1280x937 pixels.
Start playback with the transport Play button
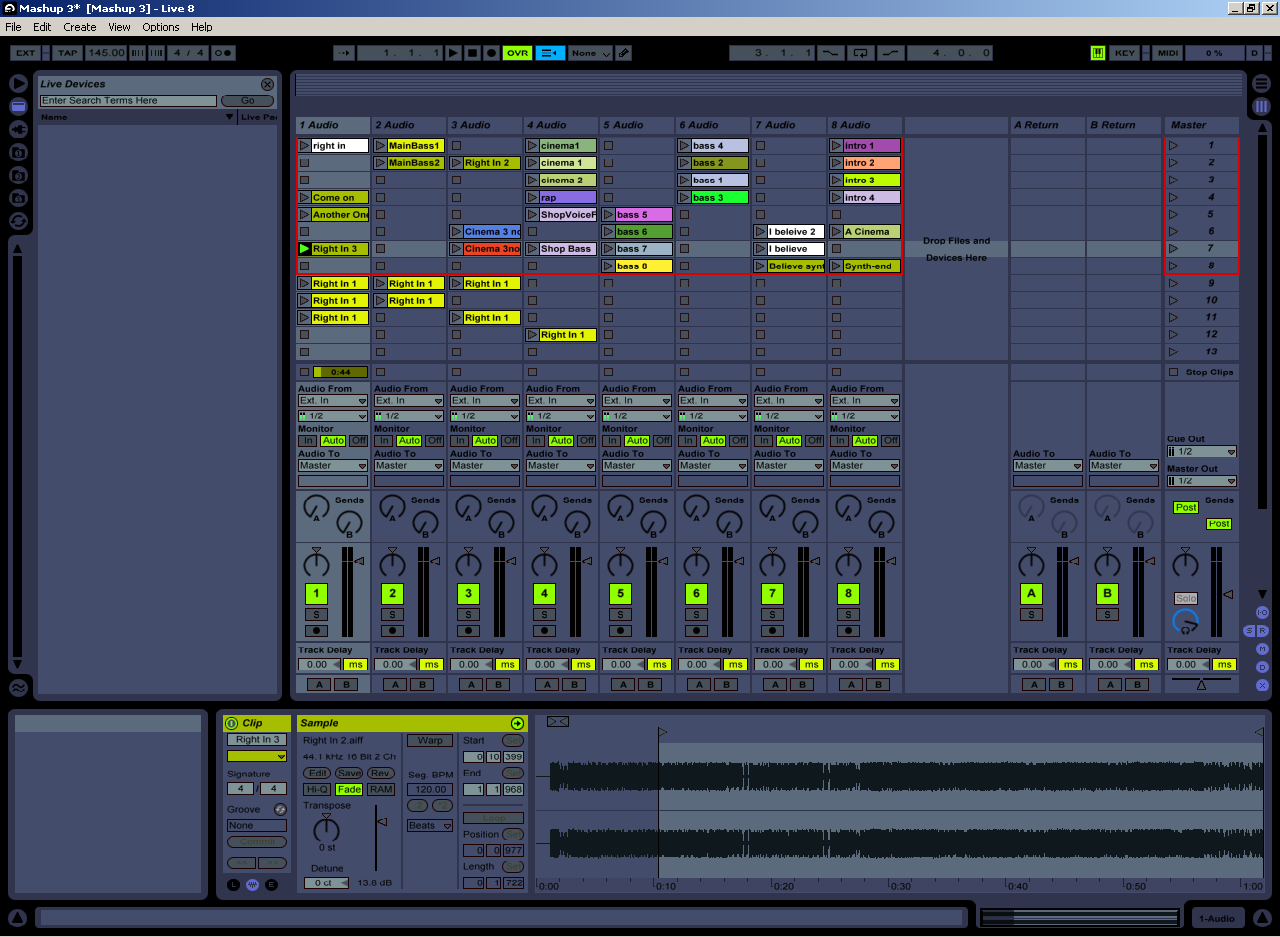point(453,53)
